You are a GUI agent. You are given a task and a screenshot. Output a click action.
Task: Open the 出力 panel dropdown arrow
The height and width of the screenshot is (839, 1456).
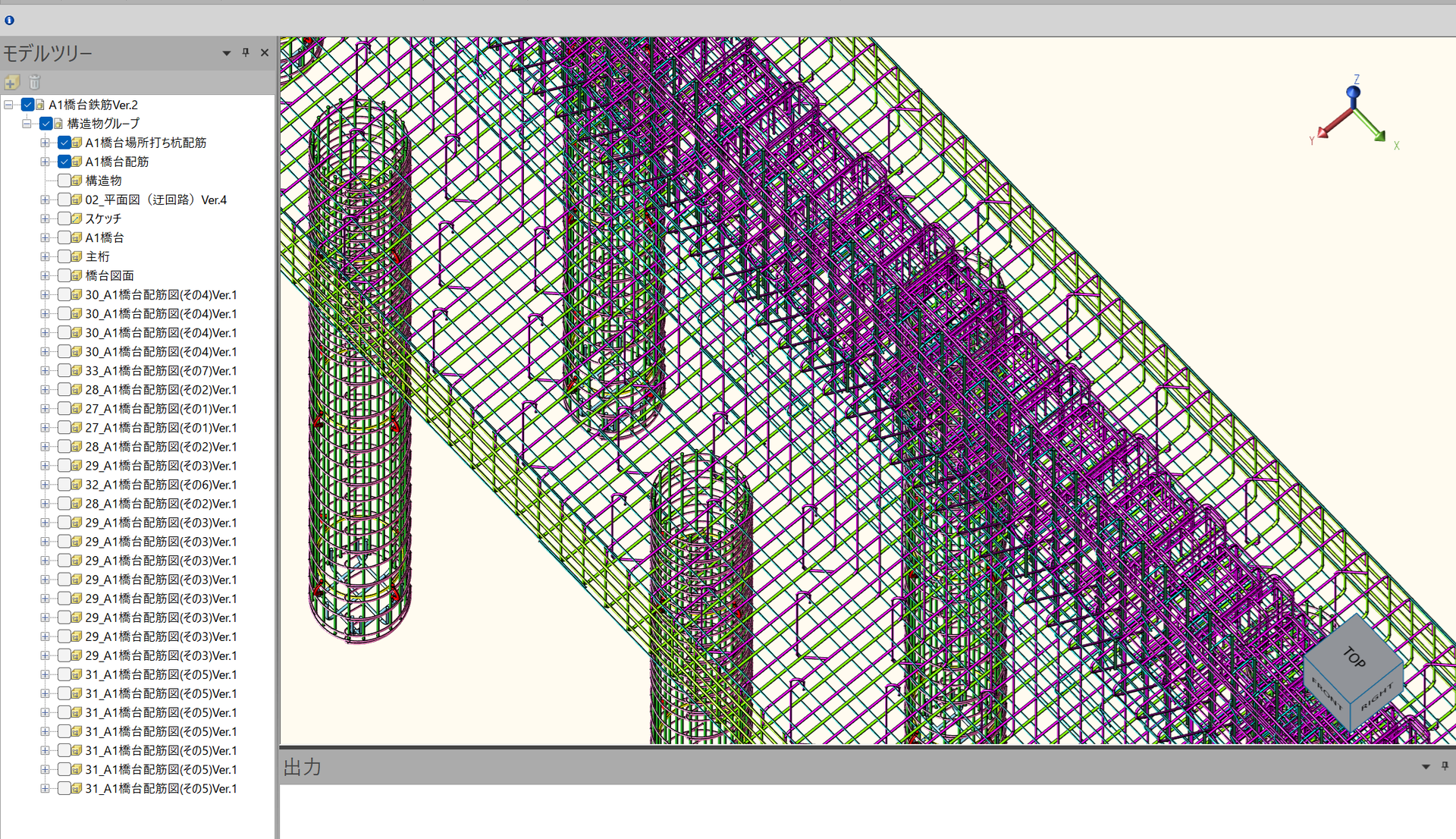pyautogui.click(x=1426, y=767)
